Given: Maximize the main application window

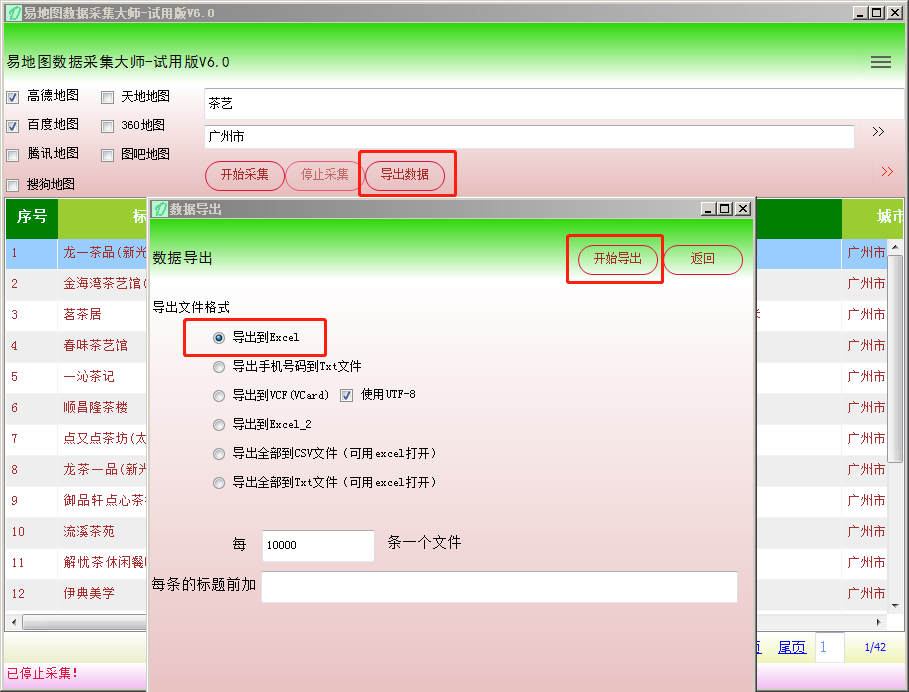Looking at the screenshot, I should [878, 13].
